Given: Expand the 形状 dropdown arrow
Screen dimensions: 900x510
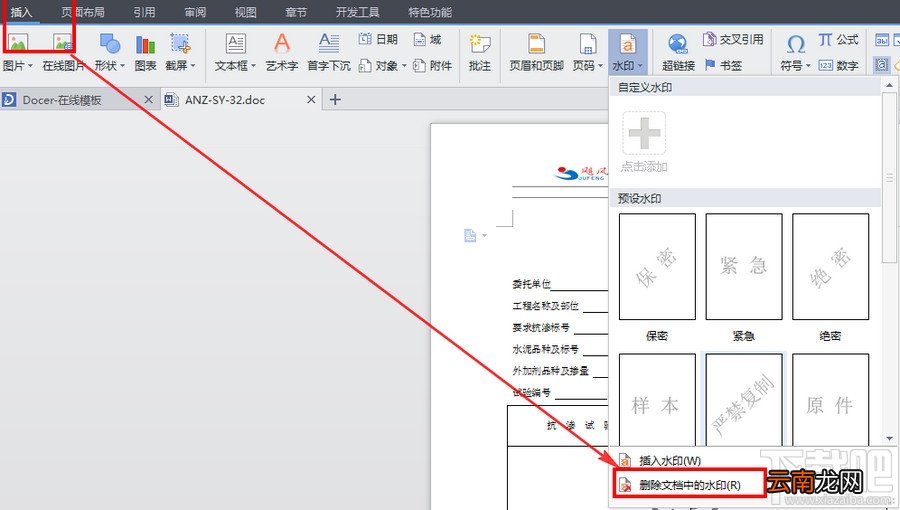Looking at the screenshot, I should (122, 65).
